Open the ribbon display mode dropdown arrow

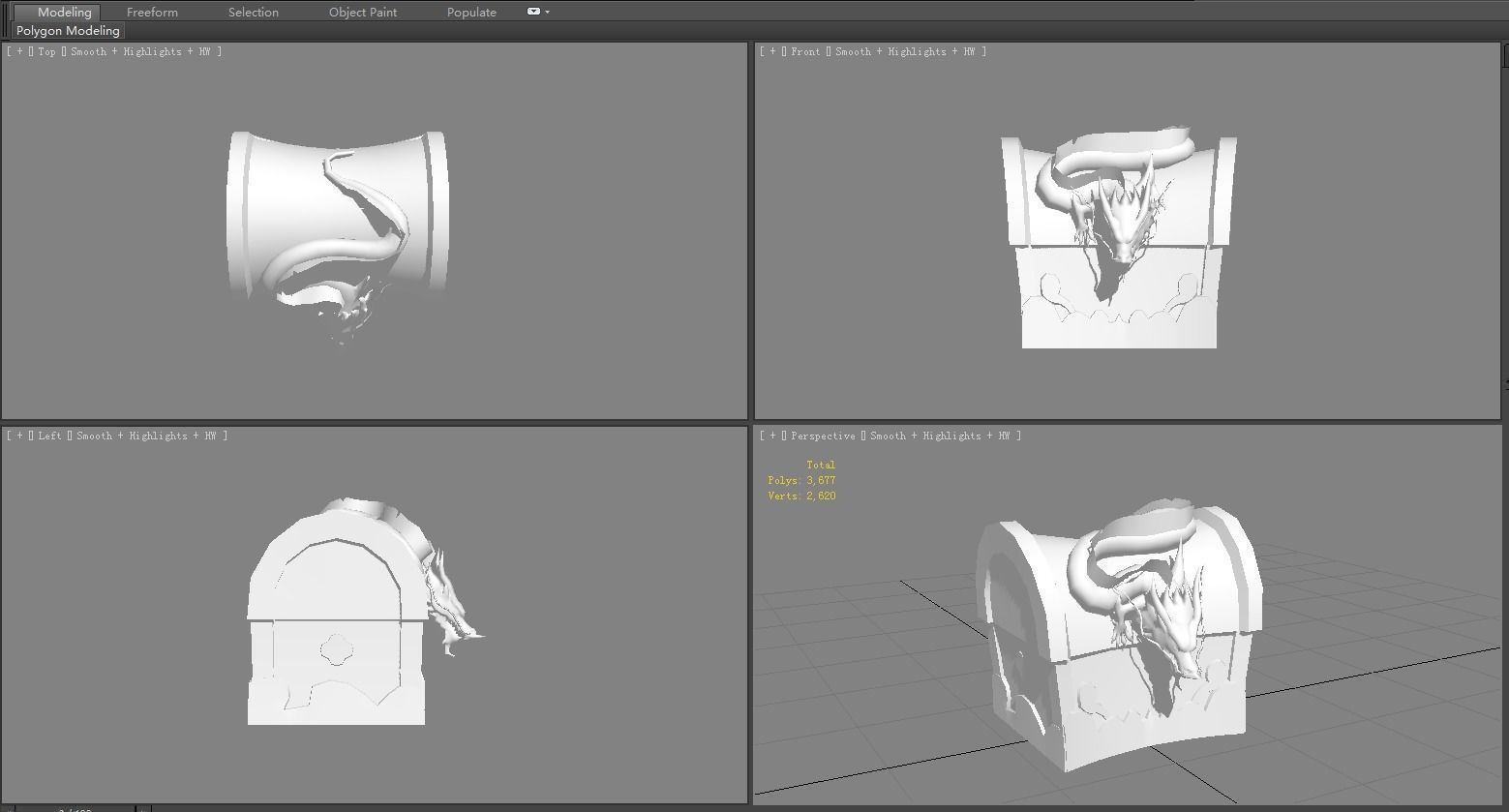(548, 12)
